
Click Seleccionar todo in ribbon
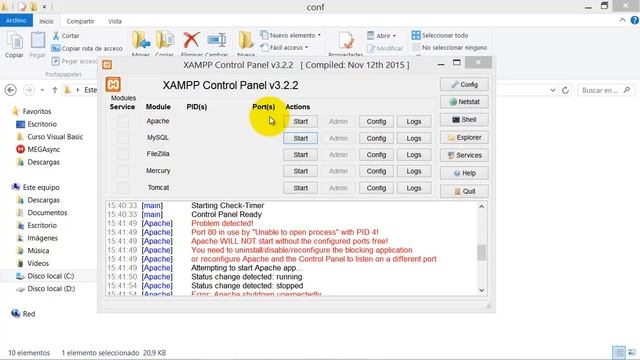(x=440, y=36)
